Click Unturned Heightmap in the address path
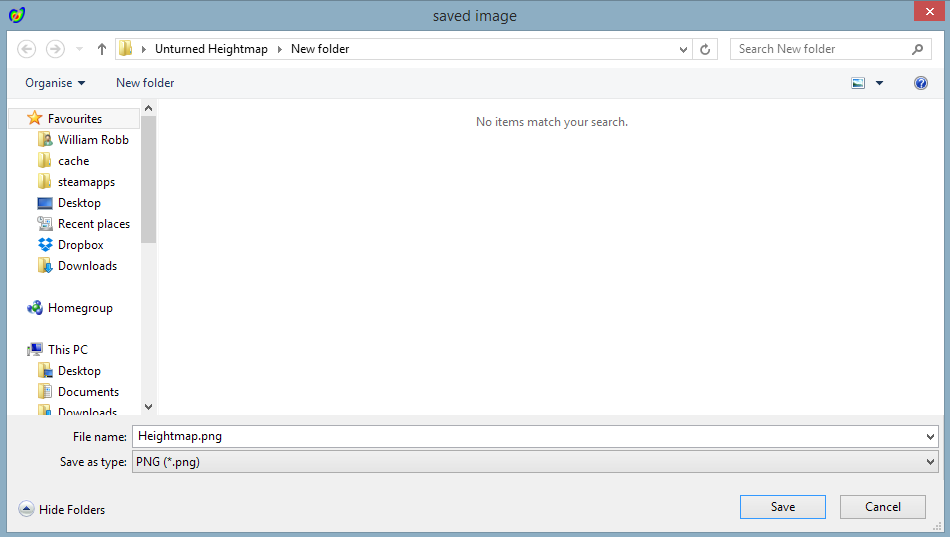 pos(211,49)
